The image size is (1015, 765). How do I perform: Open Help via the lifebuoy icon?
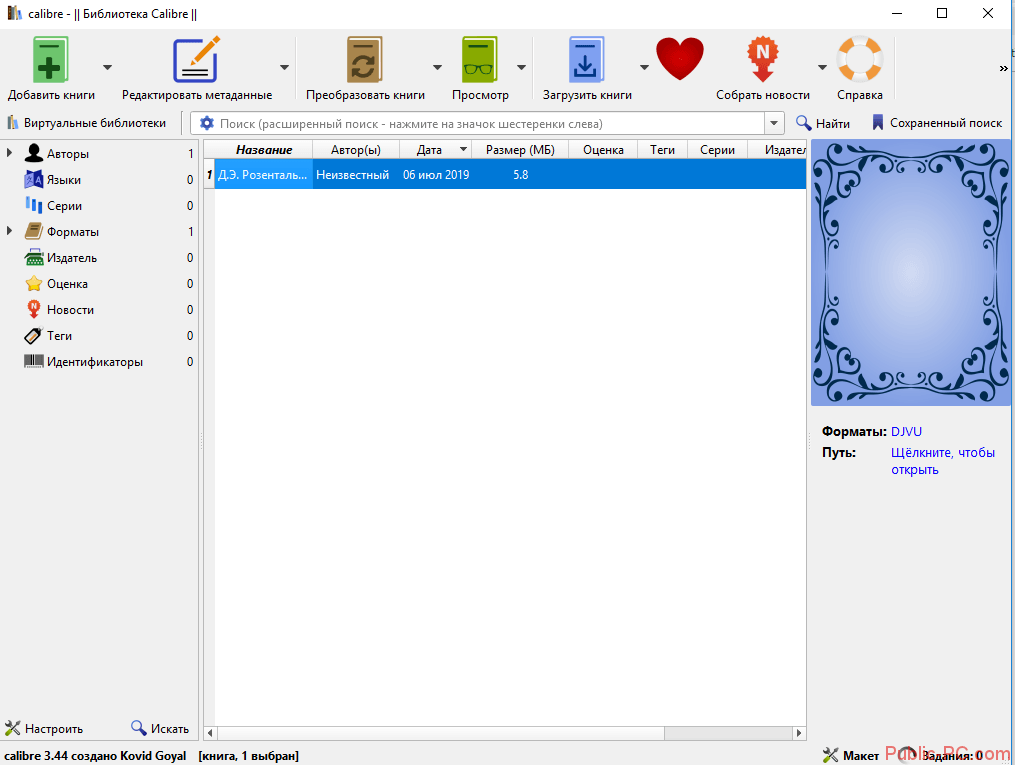(x=859, y=61)
